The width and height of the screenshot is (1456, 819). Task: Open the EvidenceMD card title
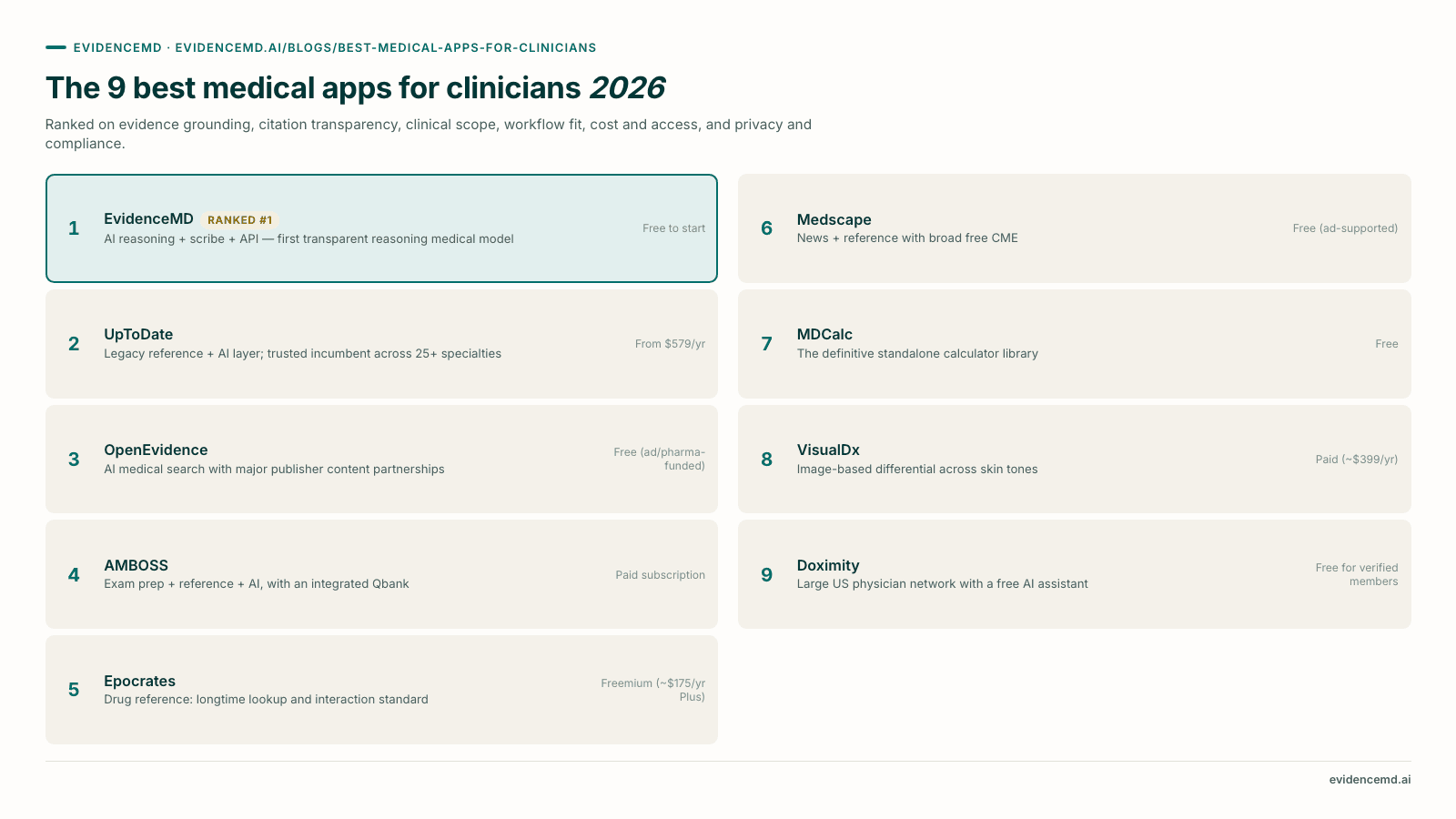tap(148, 218)
